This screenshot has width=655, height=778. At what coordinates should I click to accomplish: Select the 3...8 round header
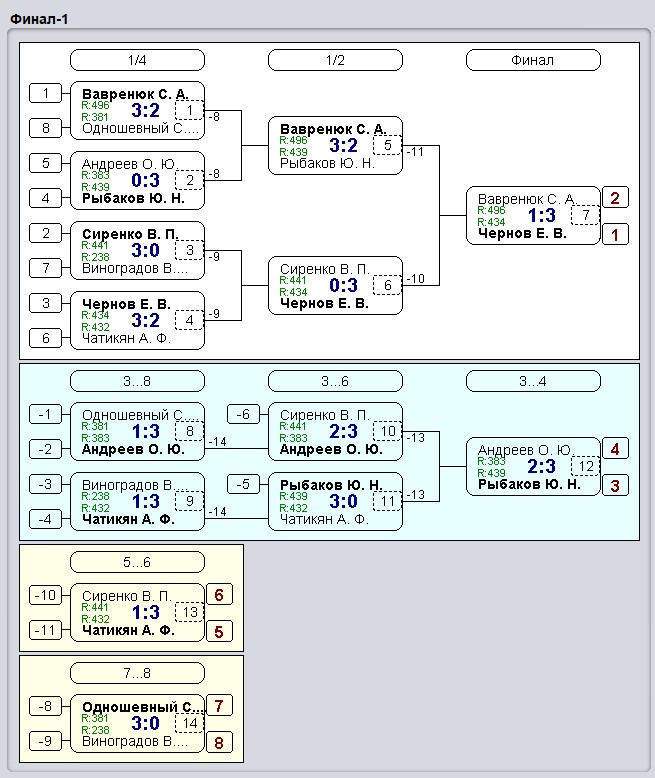point(137,381)
